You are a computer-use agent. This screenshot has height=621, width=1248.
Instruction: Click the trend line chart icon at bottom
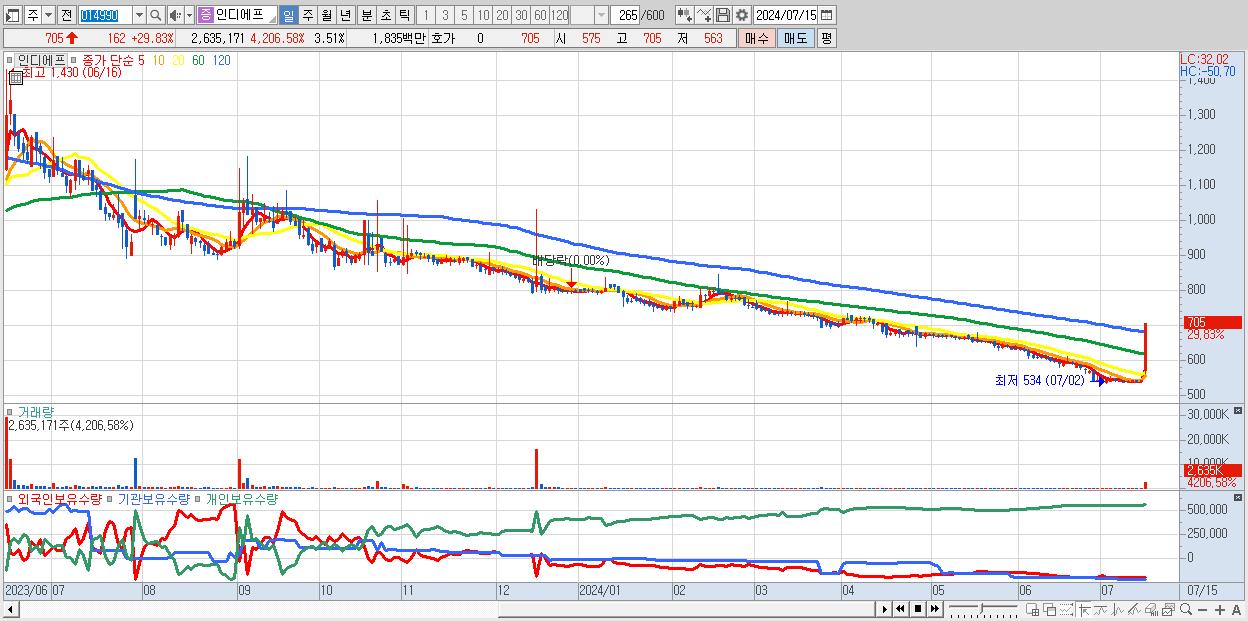(x=1100, y=609)
